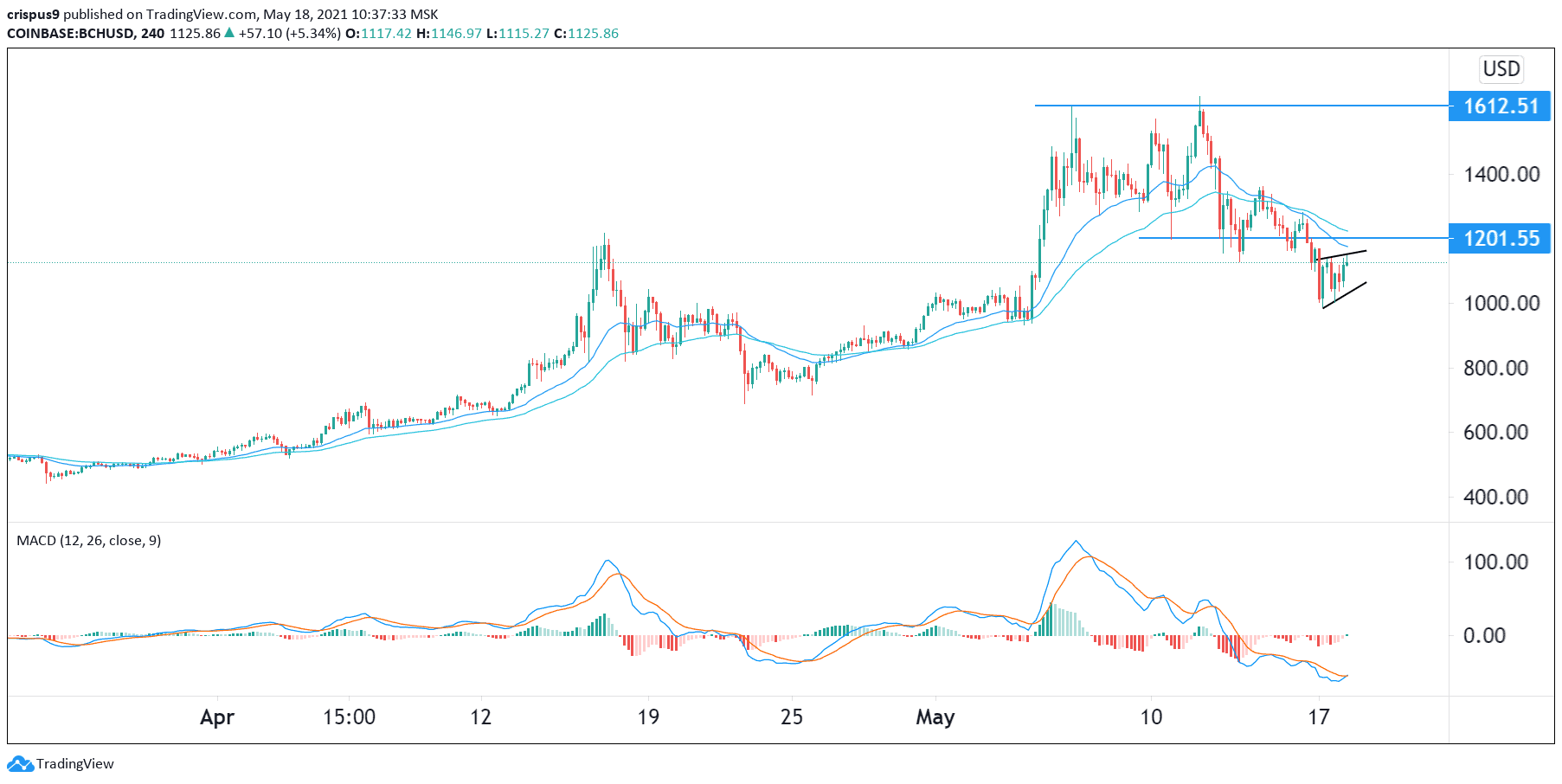Click the 1000.00 price axis label
Screen dimensions: 1562x784
(1501, 303)
